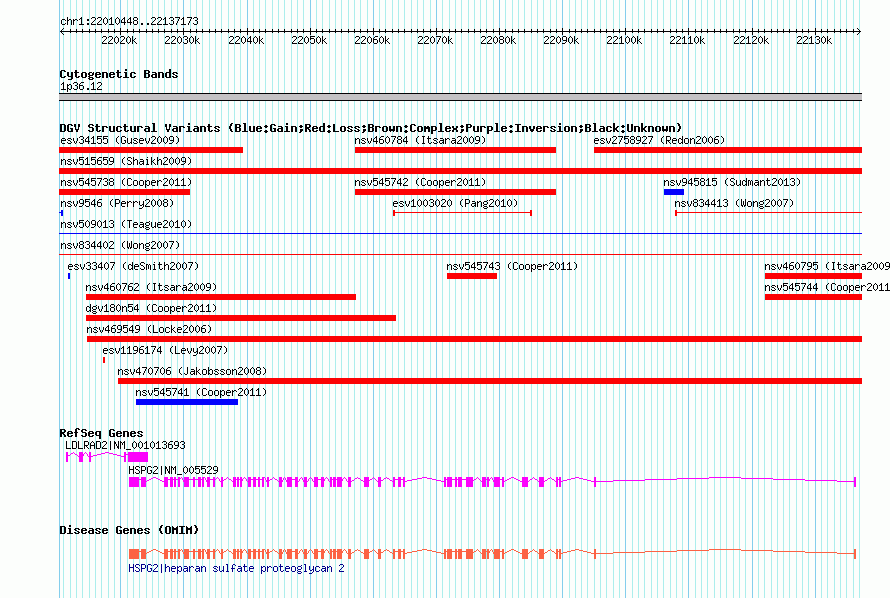The width and height of the screenshot is (890, 598).
Task: Select variant nsv470706 (Jakobsson2008) label
Action: coord(192,371)
